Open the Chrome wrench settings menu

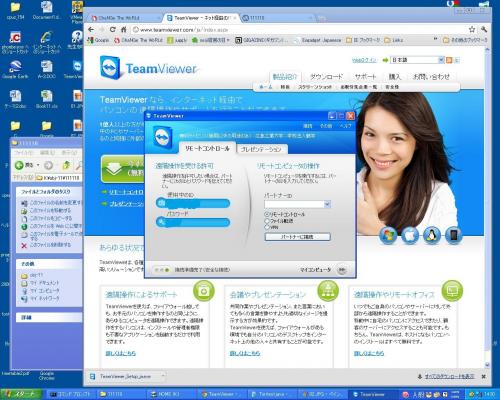484,30
